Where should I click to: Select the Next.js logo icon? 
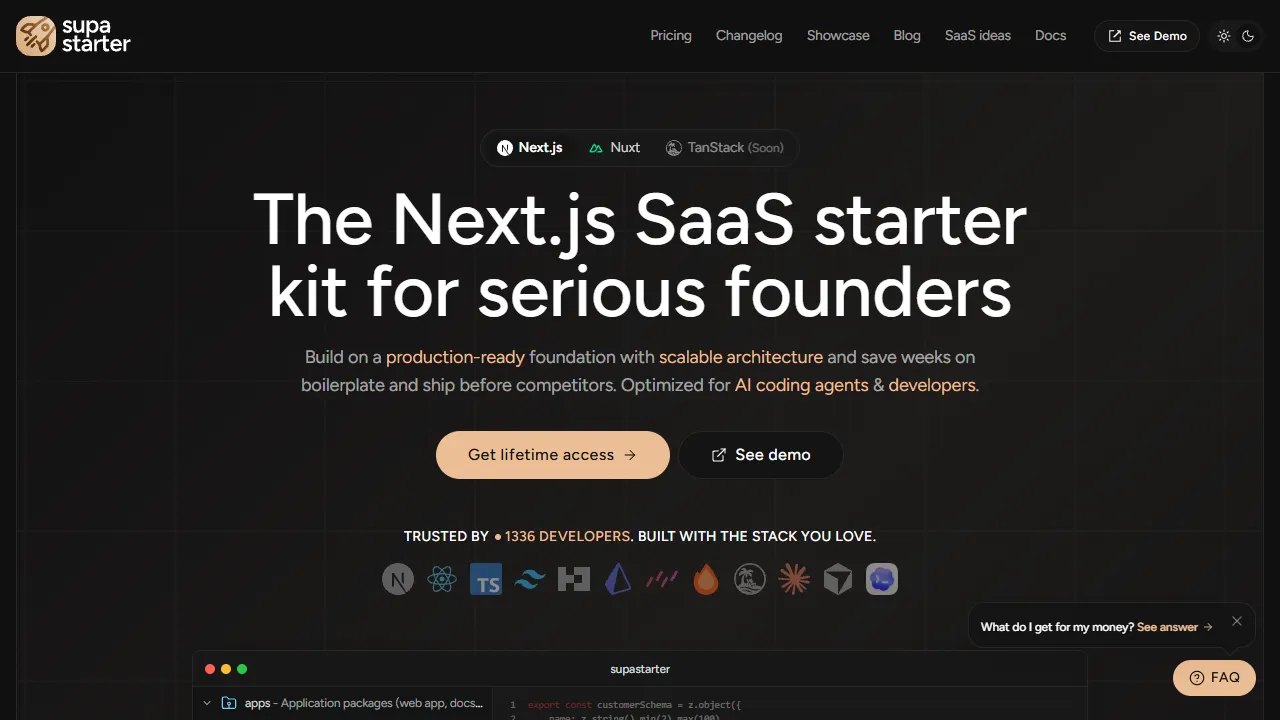click(x=397, y=579)
